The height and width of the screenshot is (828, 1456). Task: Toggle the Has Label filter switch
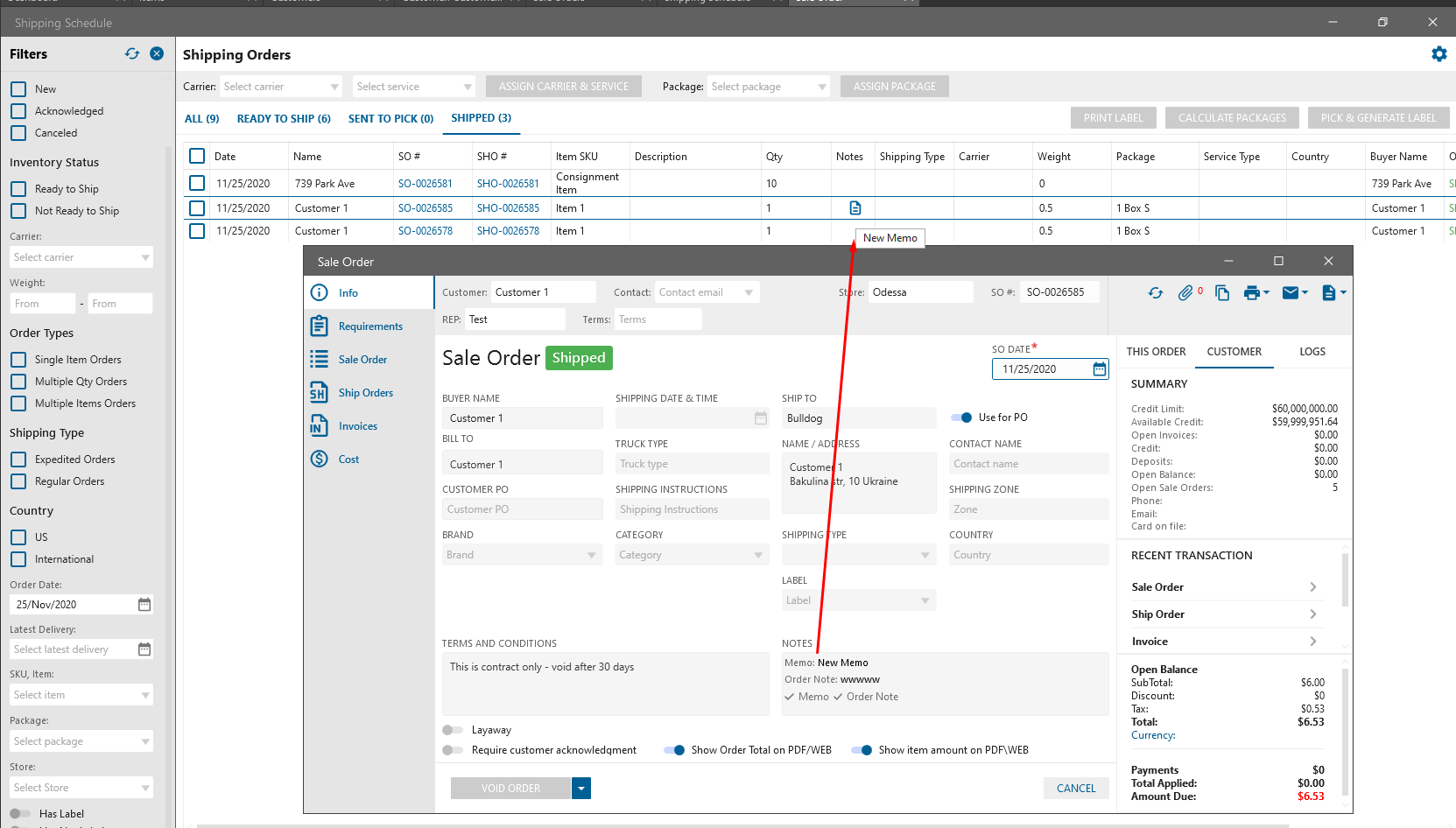click(x=20, y=814)
